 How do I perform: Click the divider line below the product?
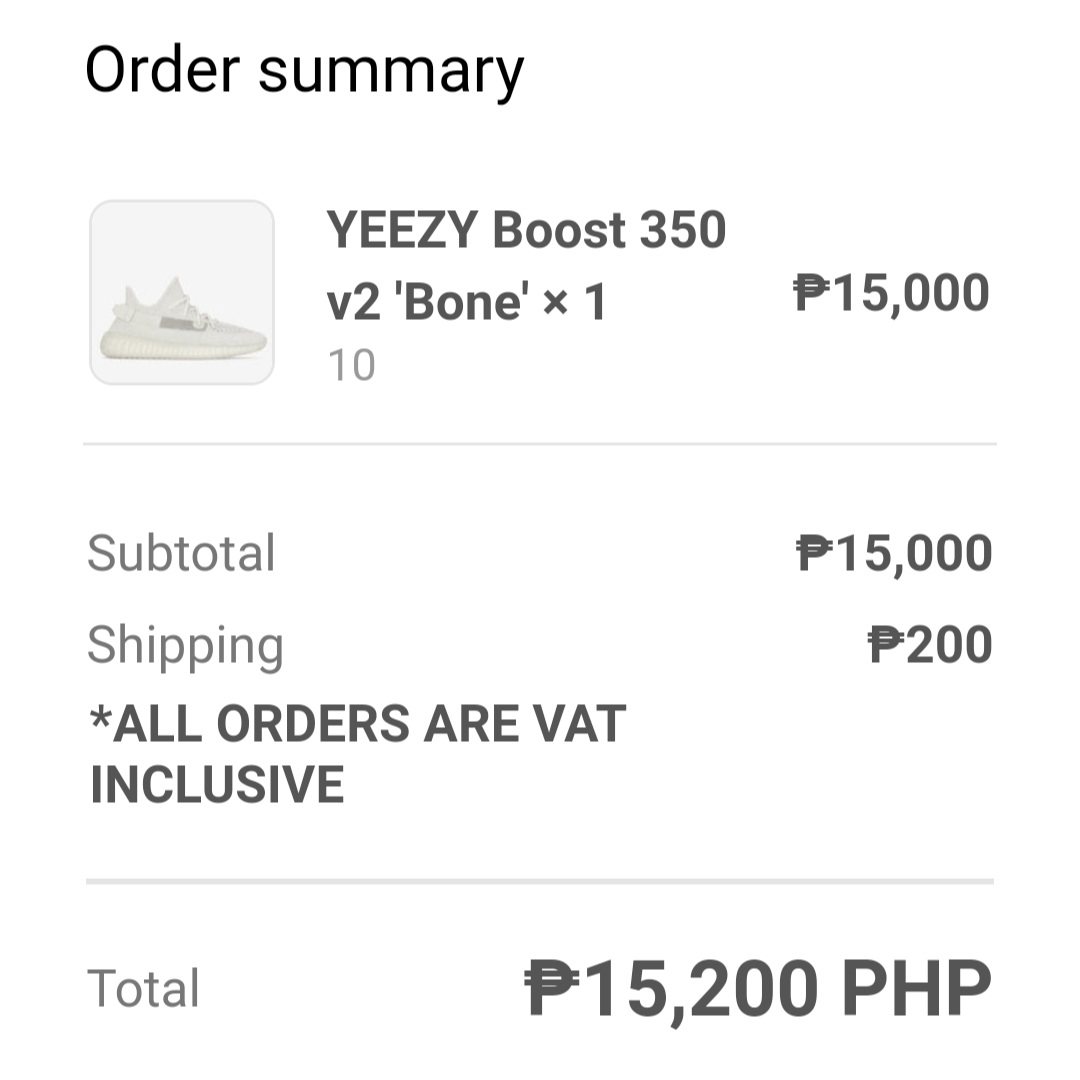click(540, 443)
